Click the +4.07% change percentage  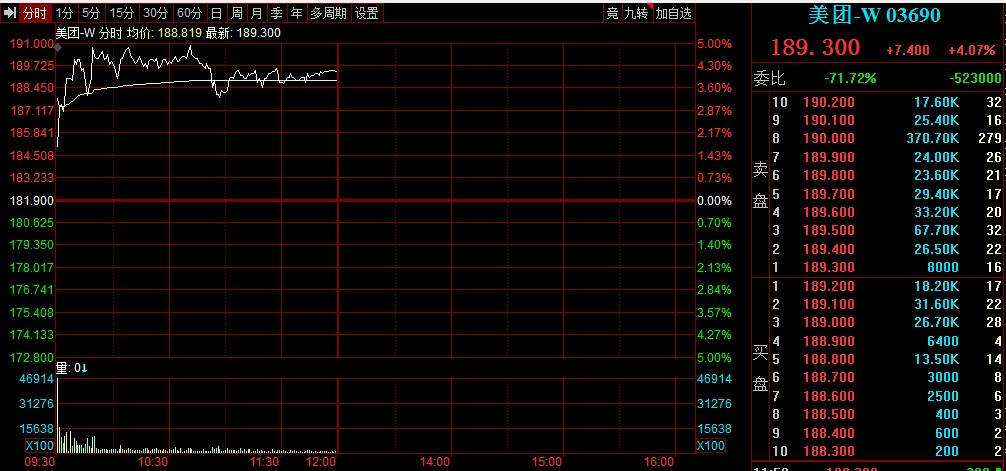click(x=972, y=50)
